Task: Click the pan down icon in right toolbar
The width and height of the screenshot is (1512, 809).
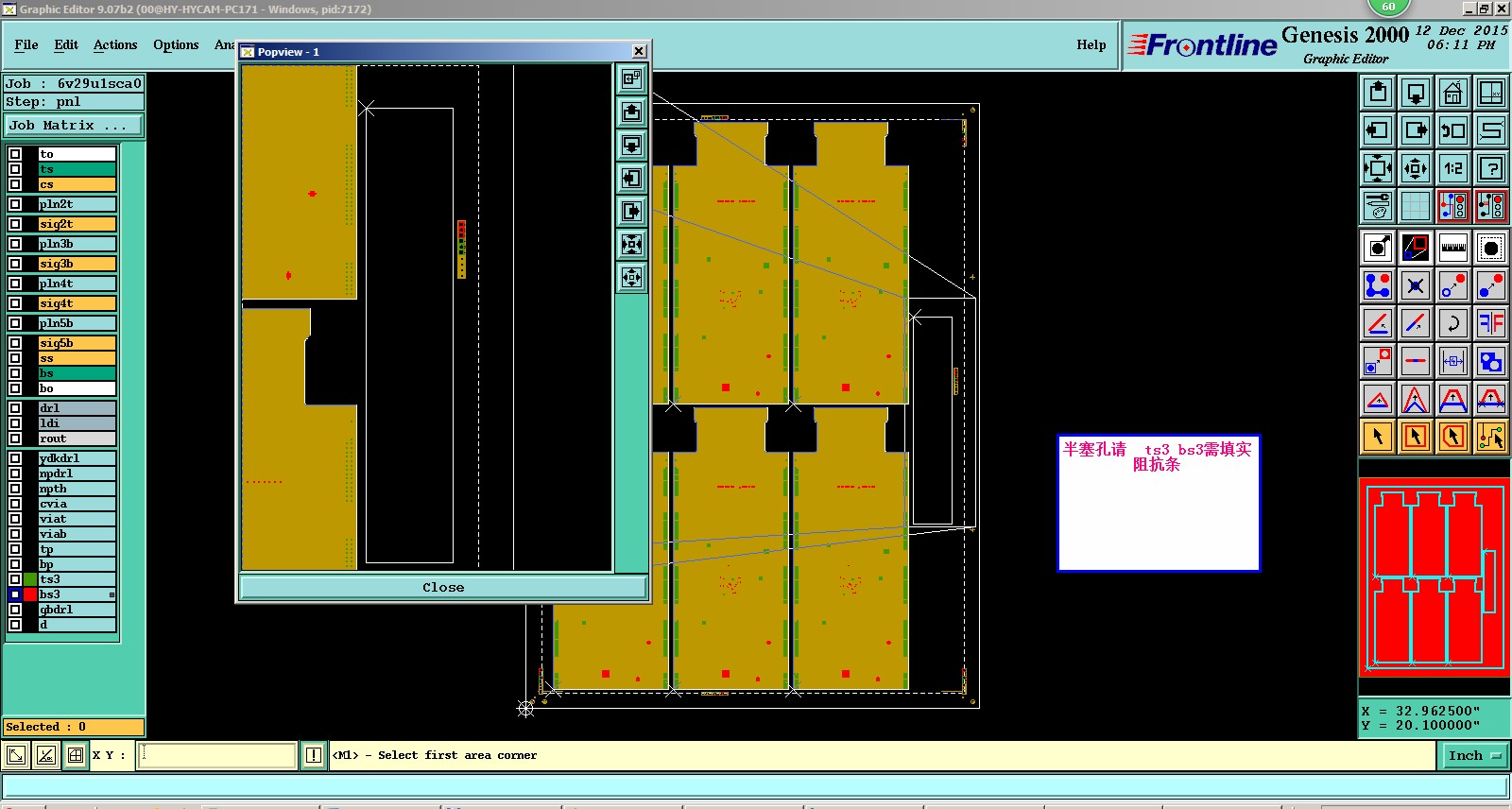Action: pos(1416,93)
